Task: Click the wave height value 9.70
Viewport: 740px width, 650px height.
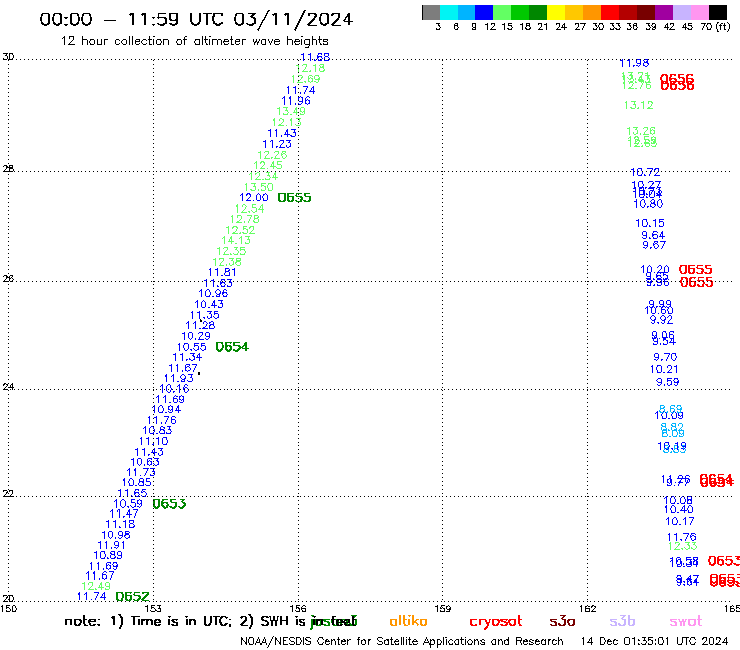Action: (x=665, y=357)
